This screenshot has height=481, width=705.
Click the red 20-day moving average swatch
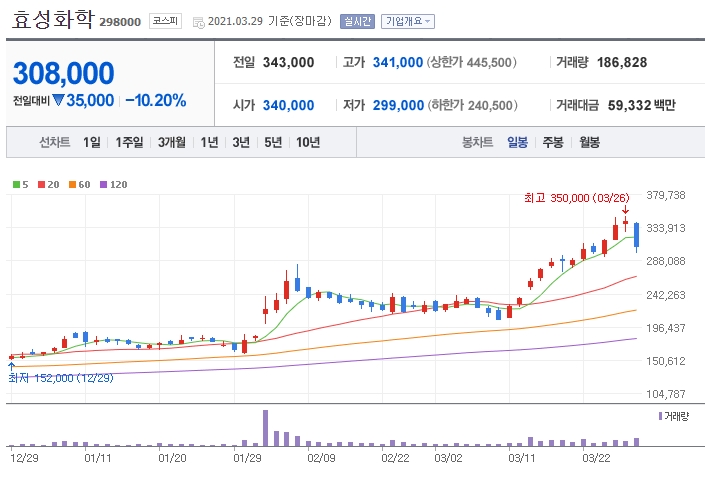41,184
